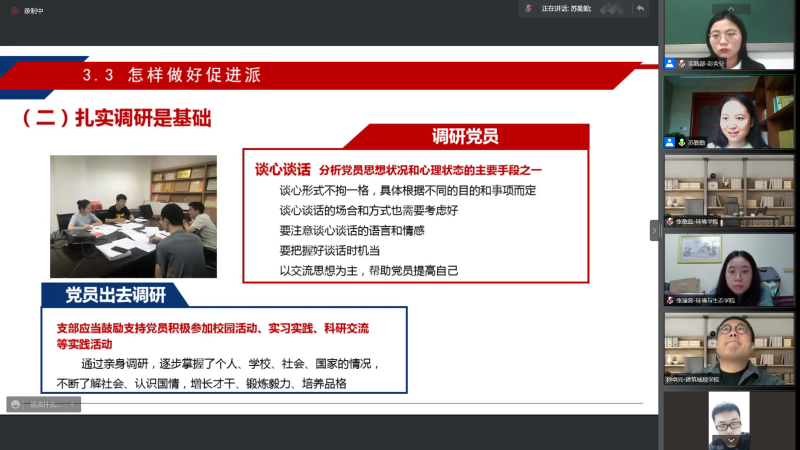Click the muted mic icon on the top participant tile
Image resolution: width=800 pixels, height=450 pixels.
coord(682,64)
